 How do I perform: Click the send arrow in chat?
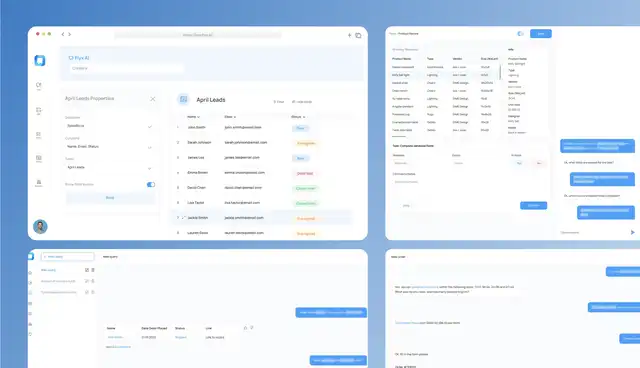tap(632, 232)
